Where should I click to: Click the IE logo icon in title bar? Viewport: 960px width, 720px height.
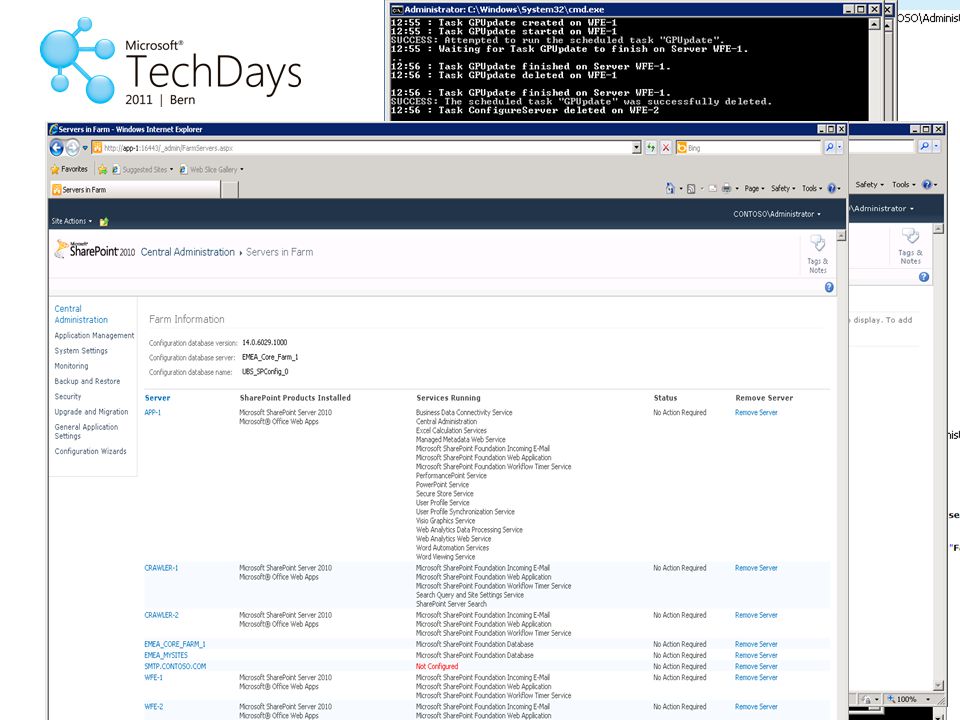pyautogui.click(x=54, y=129)
